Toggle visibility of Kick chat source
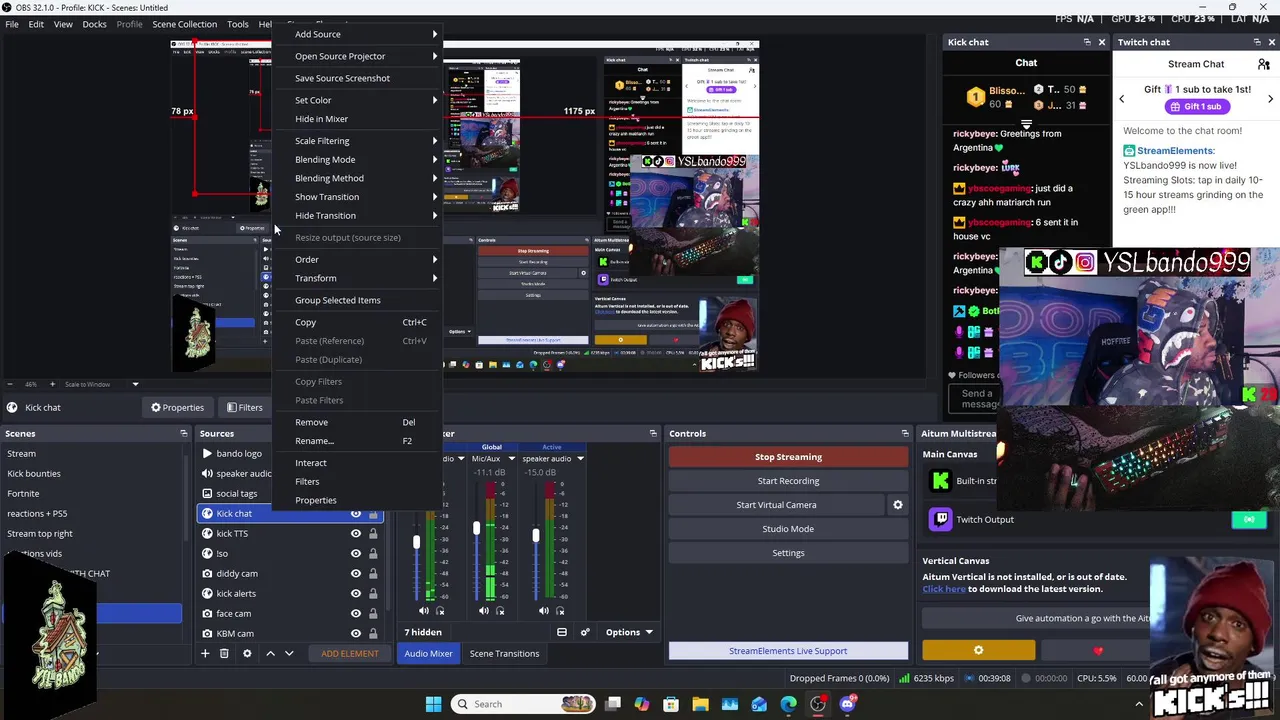Screen dimensions: 1280x720 (x=355, y=513)
